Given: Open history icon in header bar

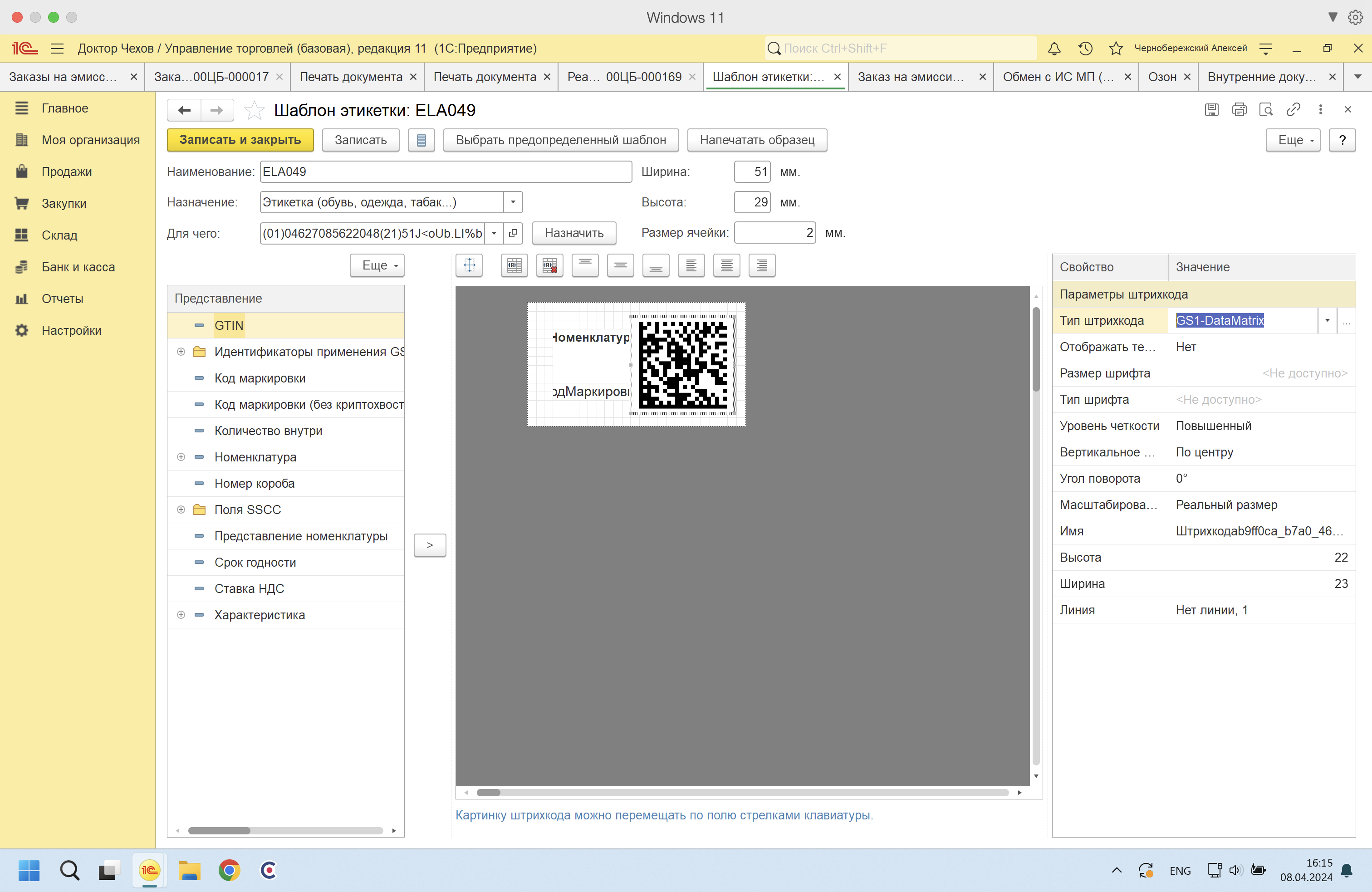Looking at the screenshot, I should [x=1085, y=49].
